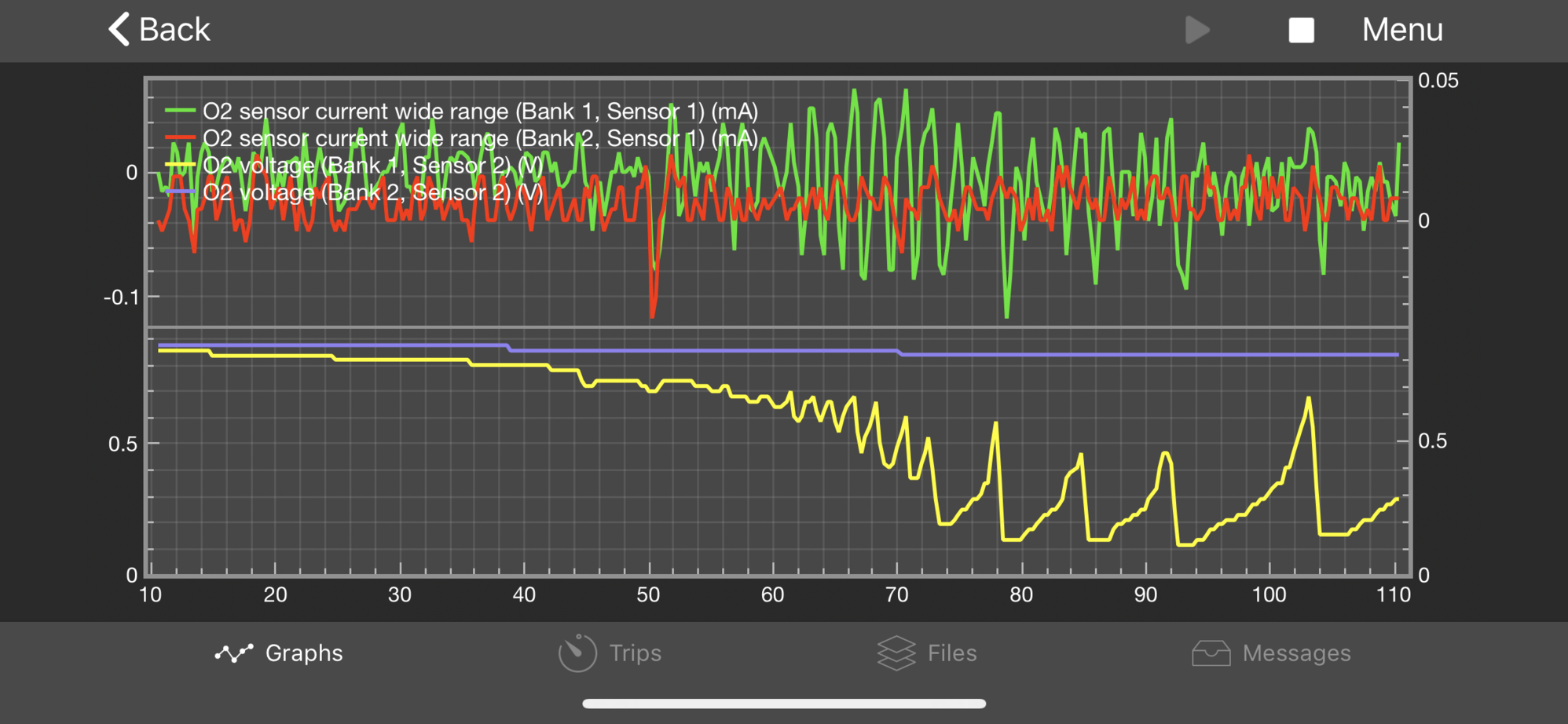Click the Trips stopwatch icon

click(x=577, y=653)
